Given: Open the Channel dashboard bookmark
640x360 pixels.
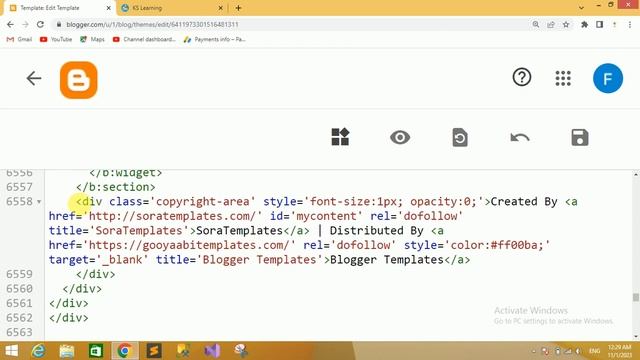Looking at the screenshot, I should (x=144, y=39).
